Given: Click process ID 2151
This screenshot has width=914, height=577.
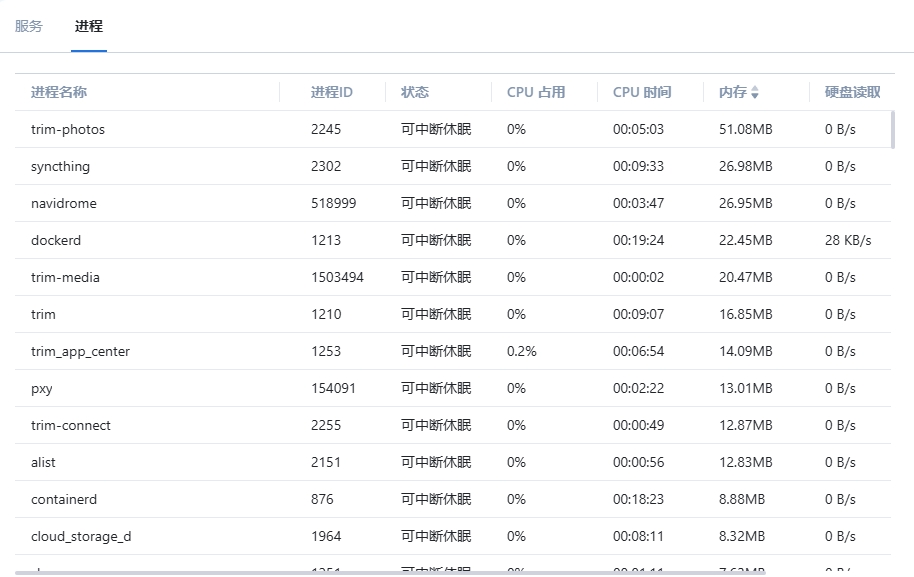Looking at the screenshot, I should (x=326, y=462).
